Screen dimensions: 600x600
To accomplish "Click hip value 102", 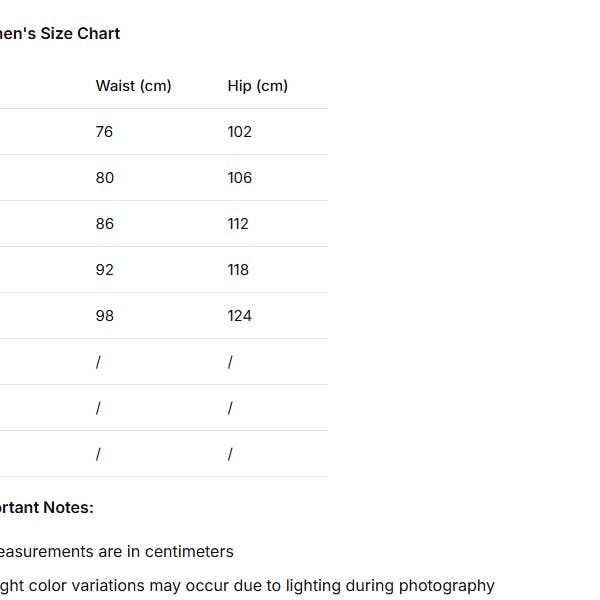I will (x=239, y=132).
